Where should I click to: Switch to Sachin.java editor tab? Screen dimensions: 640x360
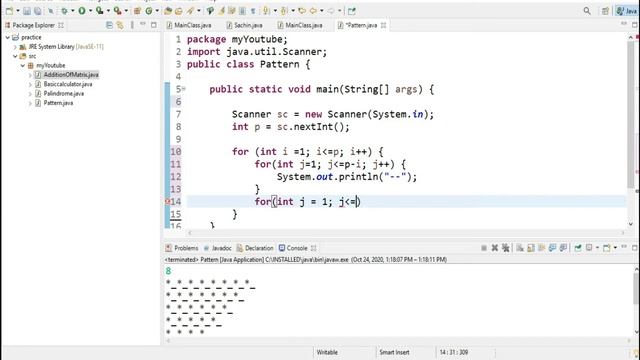[244, 25]
